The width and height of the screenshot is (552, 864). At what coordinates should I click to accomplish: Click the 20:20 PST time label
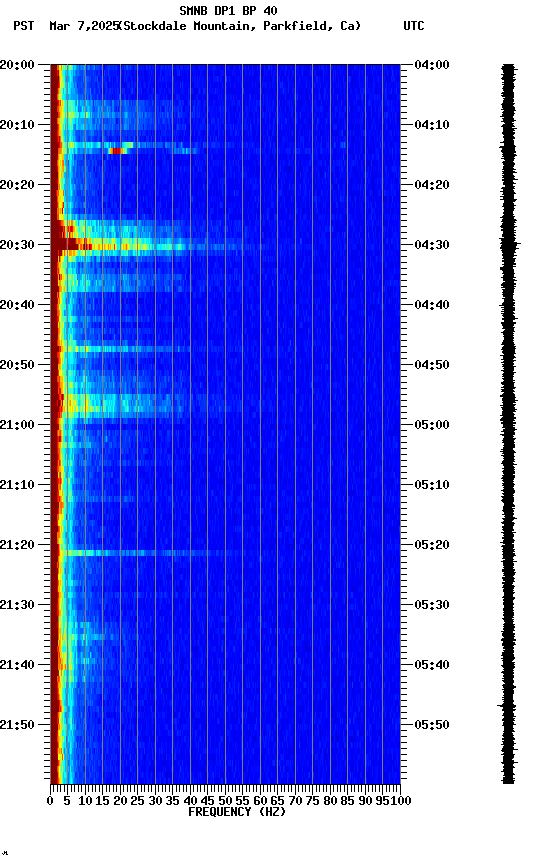point(17,185)
